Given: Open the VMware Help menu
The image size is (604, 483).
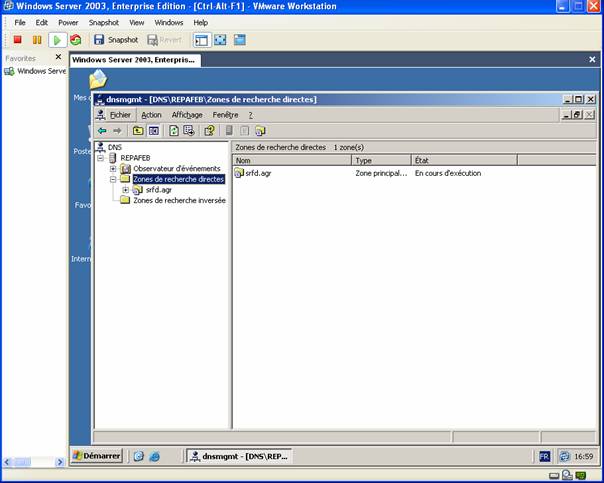Looking at the screenshot, I should (201, 23).
